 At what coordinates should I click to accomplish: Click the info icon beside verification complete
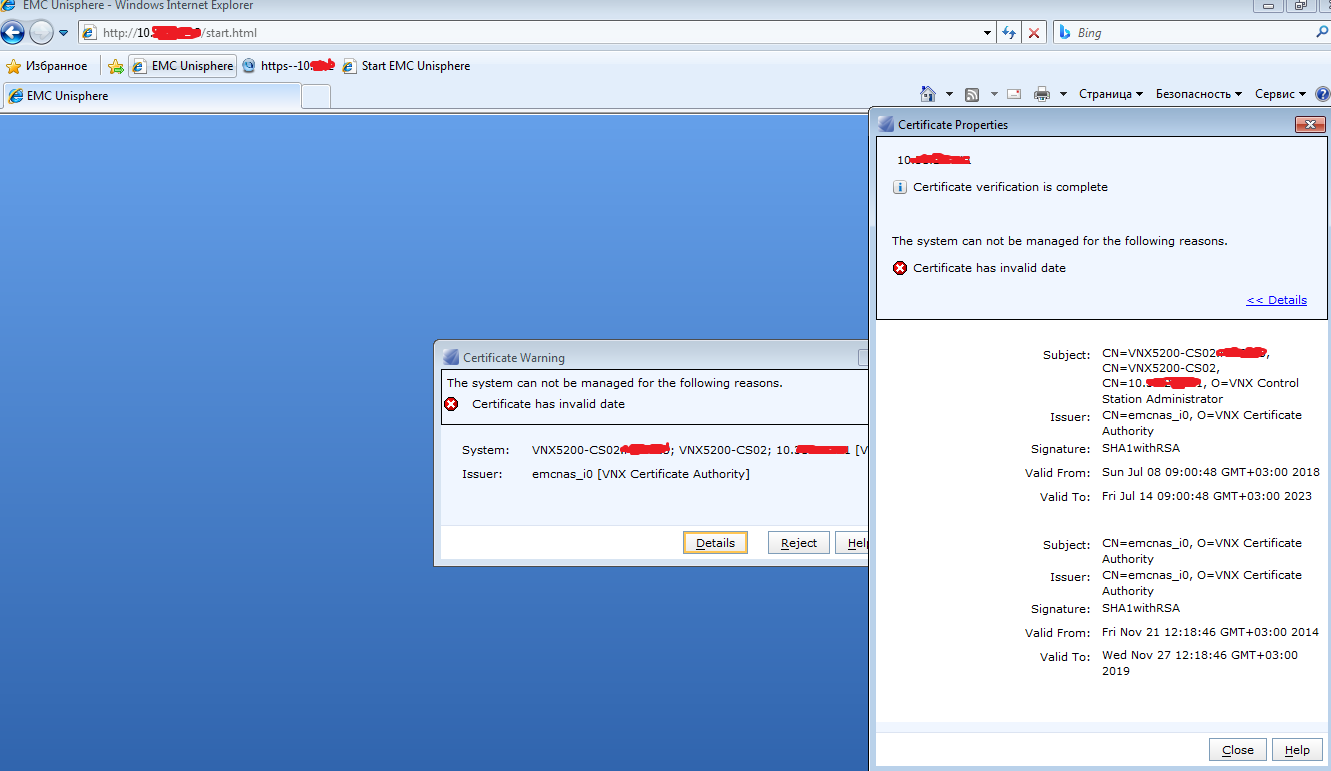(x=900, y=187)
